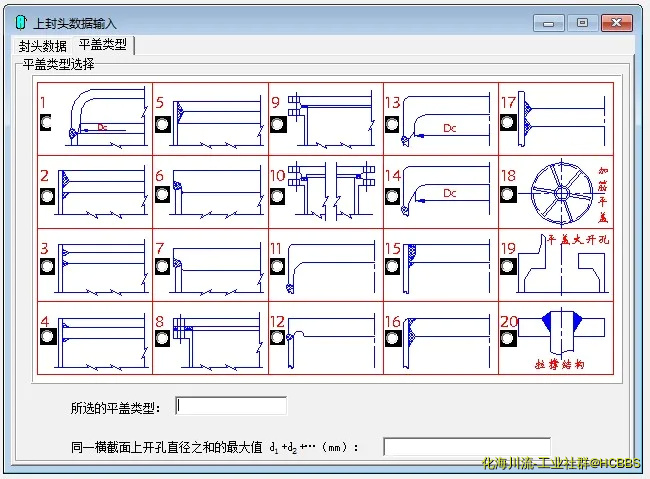
Task: Choose radio button for cover type 10
Action: tap(277, 196)
